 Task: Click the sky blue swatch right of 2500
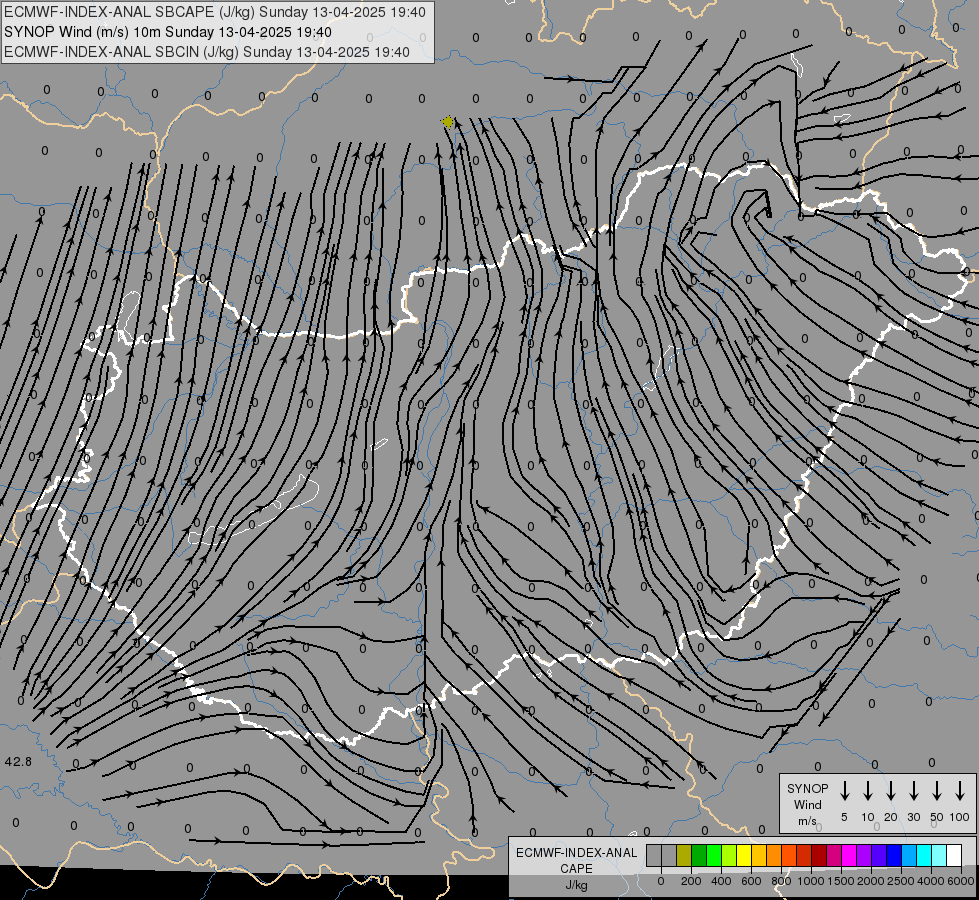910,855
